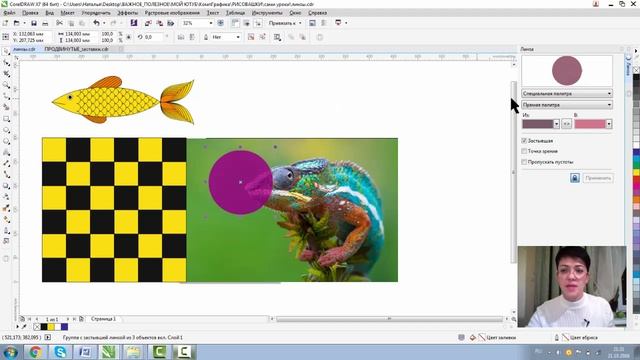Select the Artistic Media tool
Screen dimensions: 640x360
click(6, 107)
